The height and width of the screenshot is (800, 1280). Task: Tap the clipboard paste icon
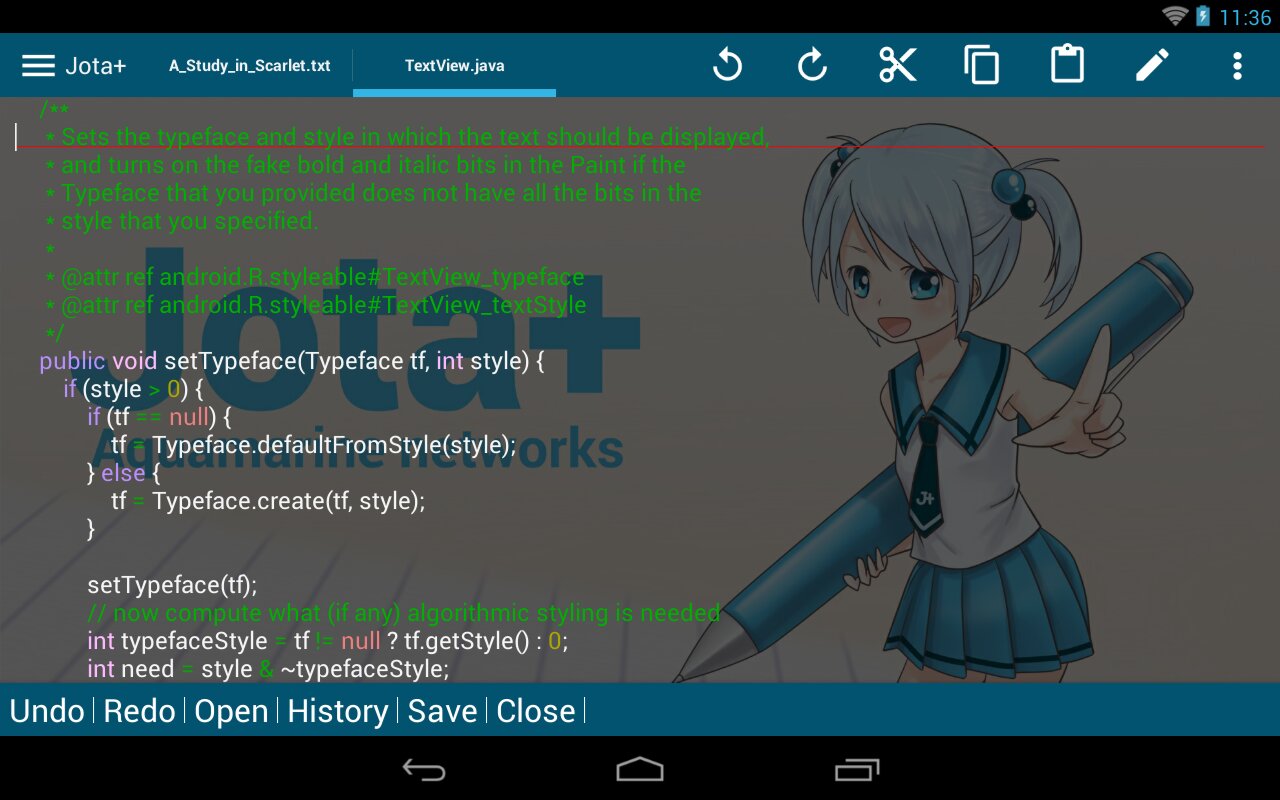pyautogui.click(x=1067, y=65)
